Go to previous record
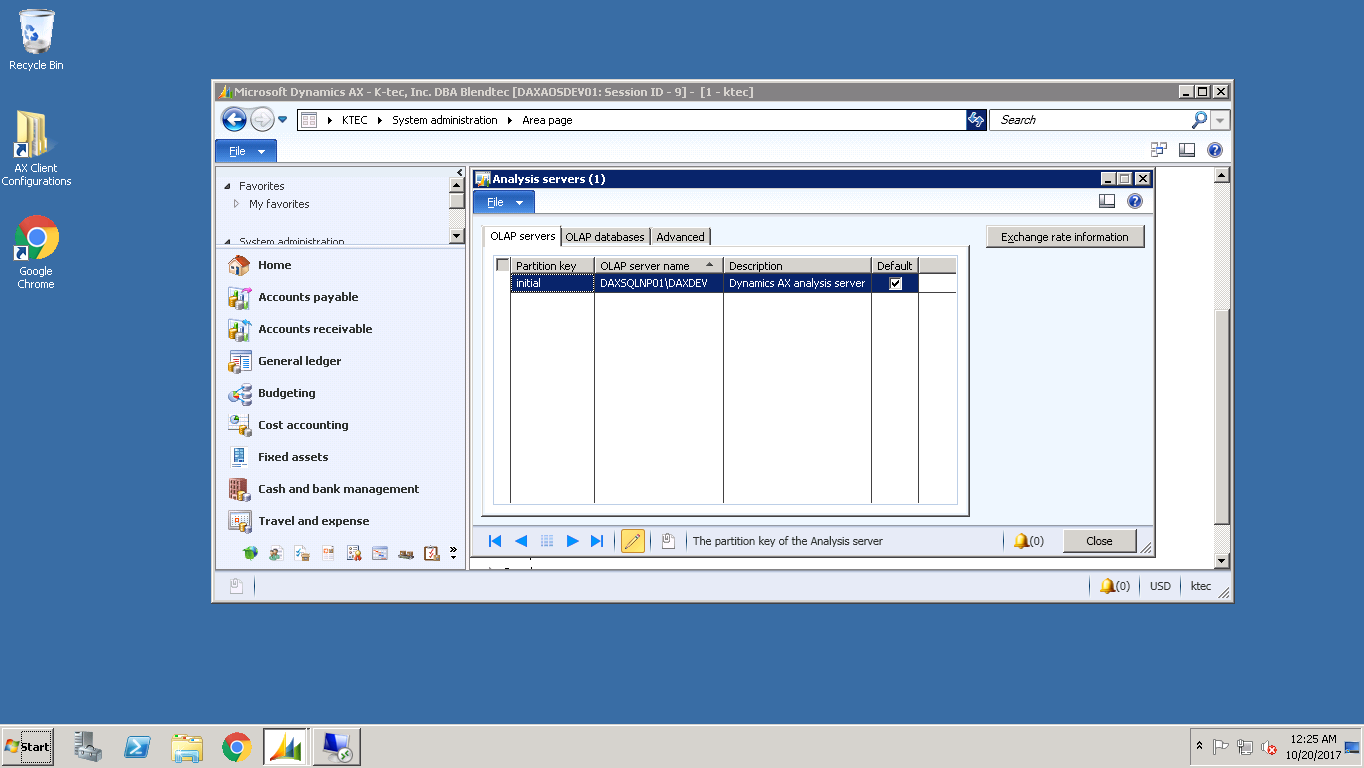The height and width of the screenshot is (768, 1364). coord(521,541)
